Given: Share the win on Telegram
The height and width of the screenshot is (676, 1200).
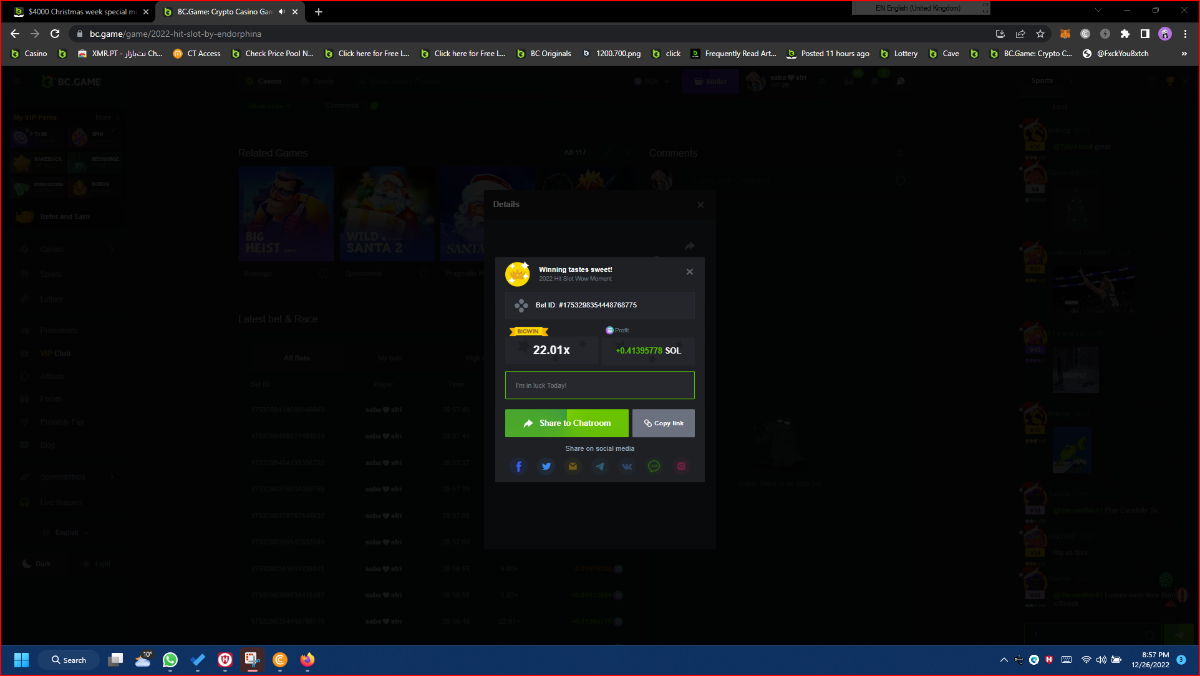Looking at the screenshot, I should click(600, 466).
